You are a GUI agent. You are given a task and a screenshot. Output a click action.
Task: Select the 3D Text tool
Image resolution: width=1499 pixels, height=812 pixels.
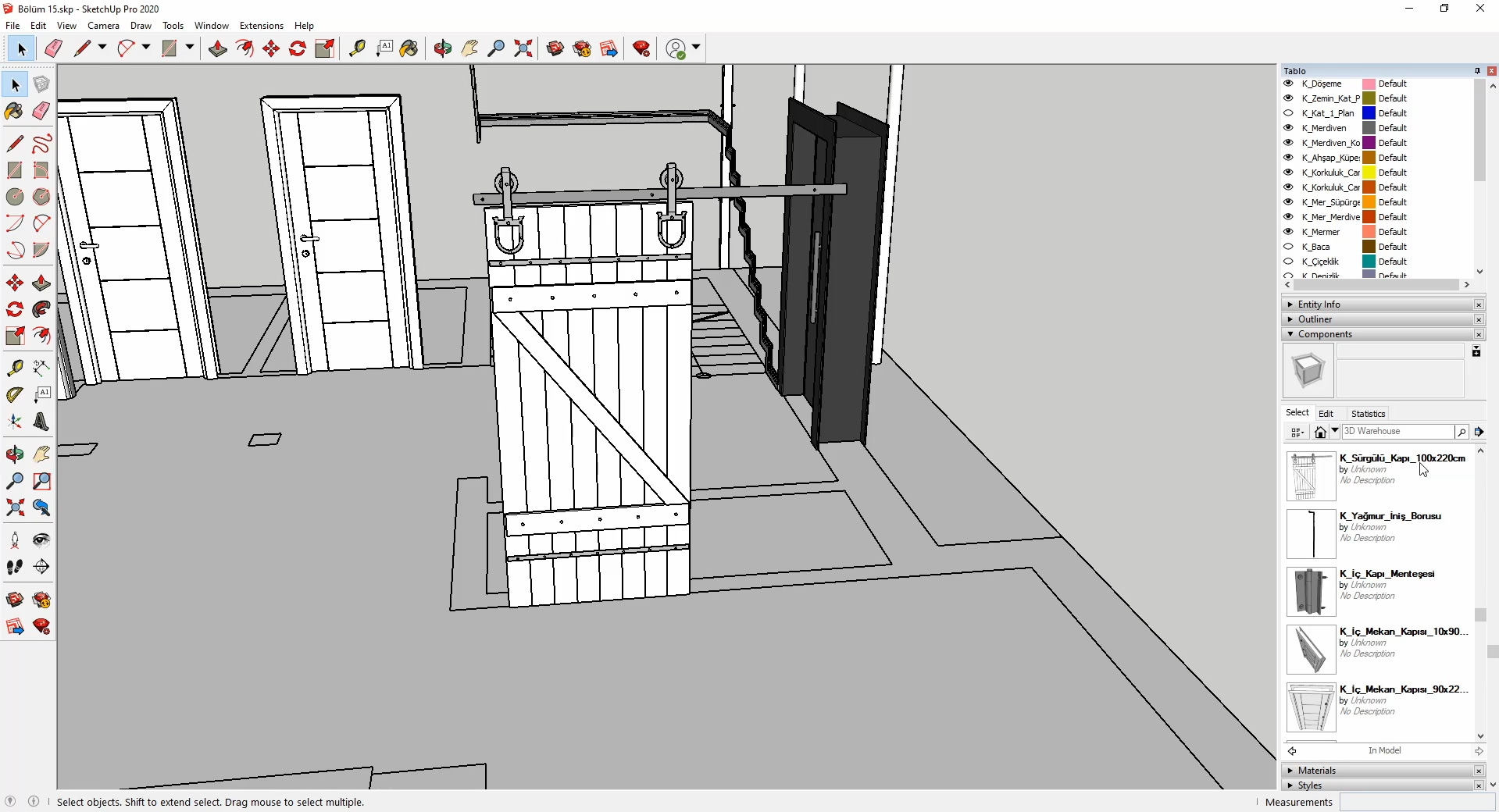[x=41, y=422]
